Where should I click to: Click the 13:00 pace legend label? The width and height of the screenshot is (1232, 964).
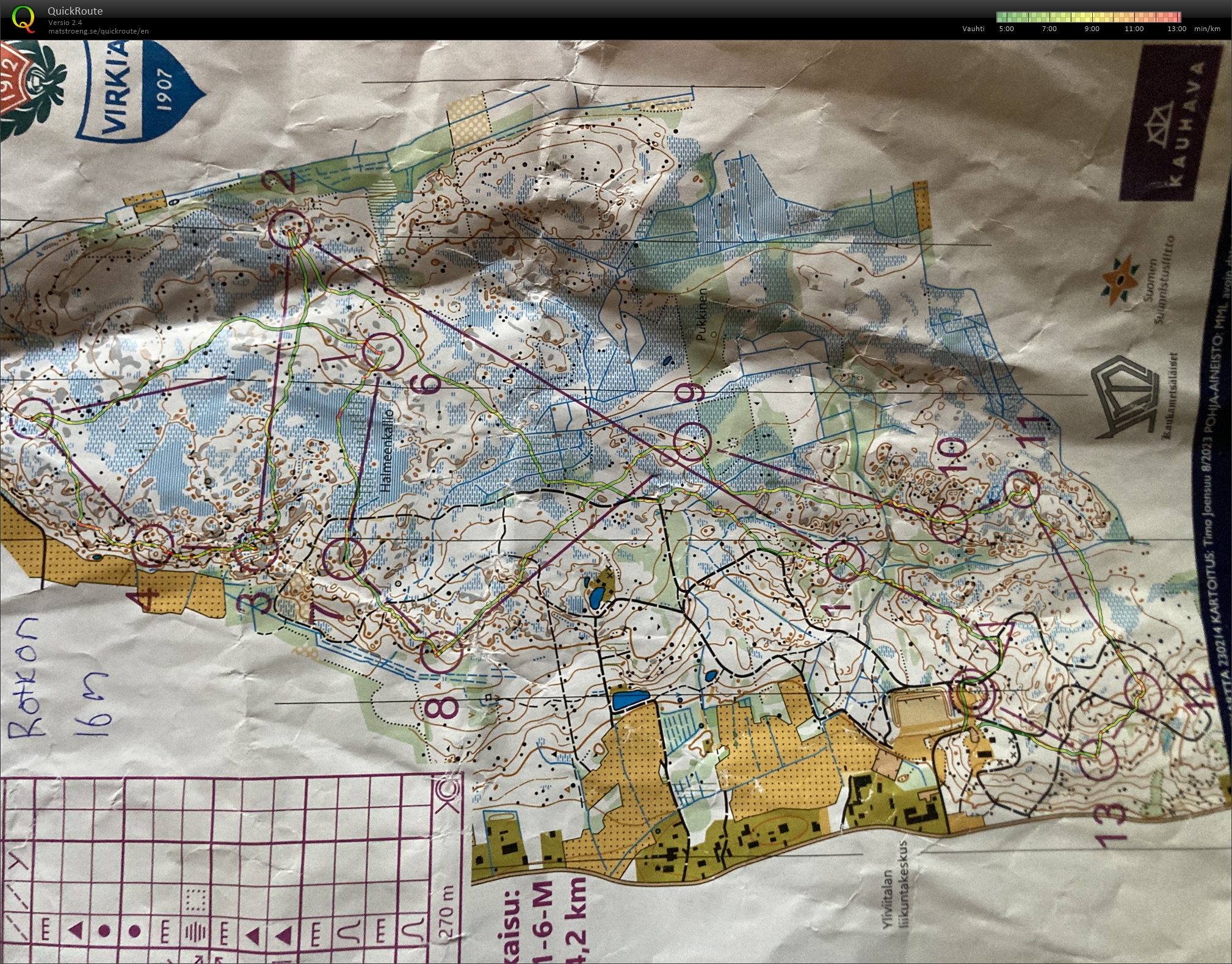tap(1176, 29)
